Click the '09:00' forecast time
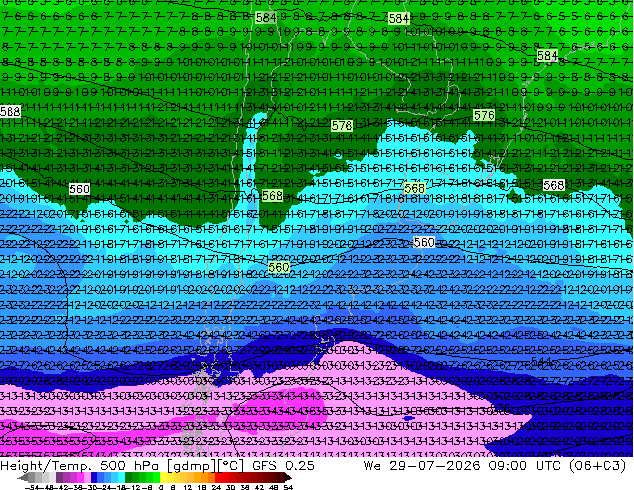Screen dimensions: 634x490 507,466
